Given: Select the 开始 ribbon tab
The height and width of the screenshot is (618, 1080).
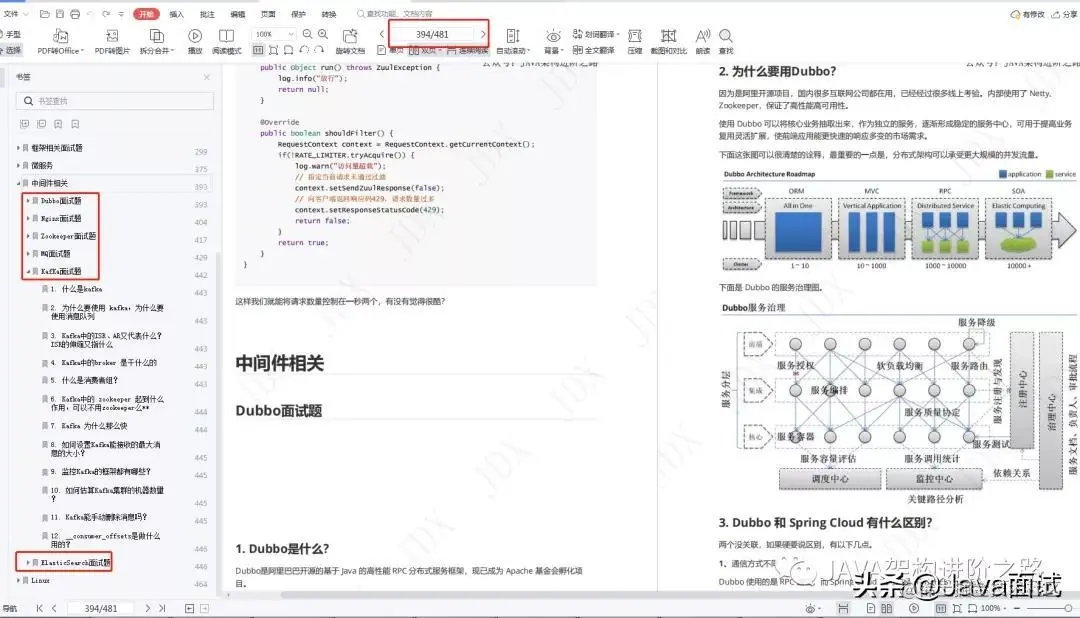Looking at the screenshot, I should pos(146,14).
